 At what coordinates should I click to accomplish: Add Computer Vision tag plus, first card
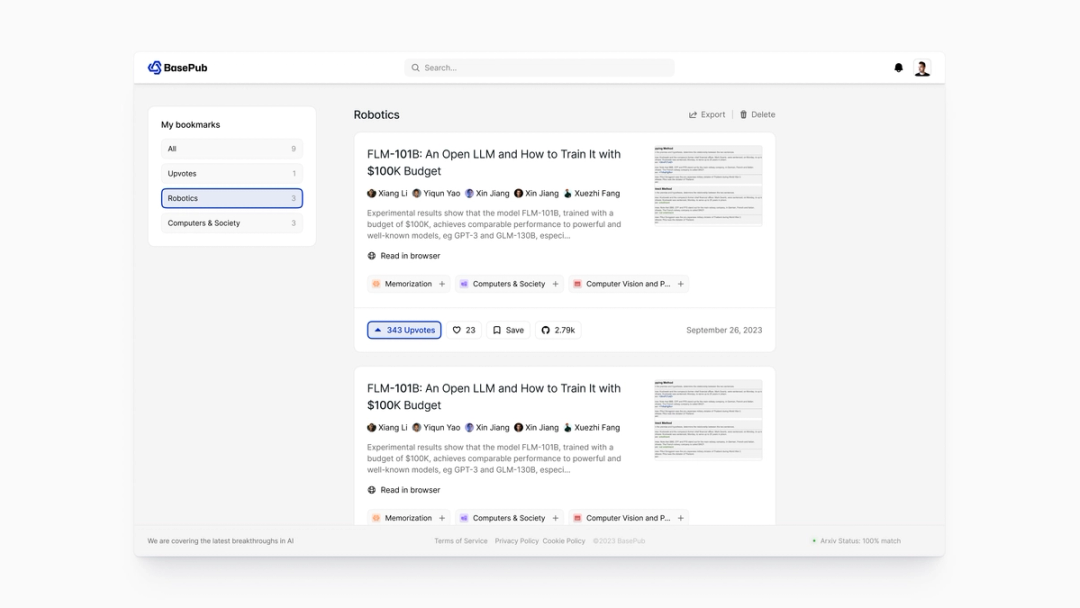(x=681, y=284)
